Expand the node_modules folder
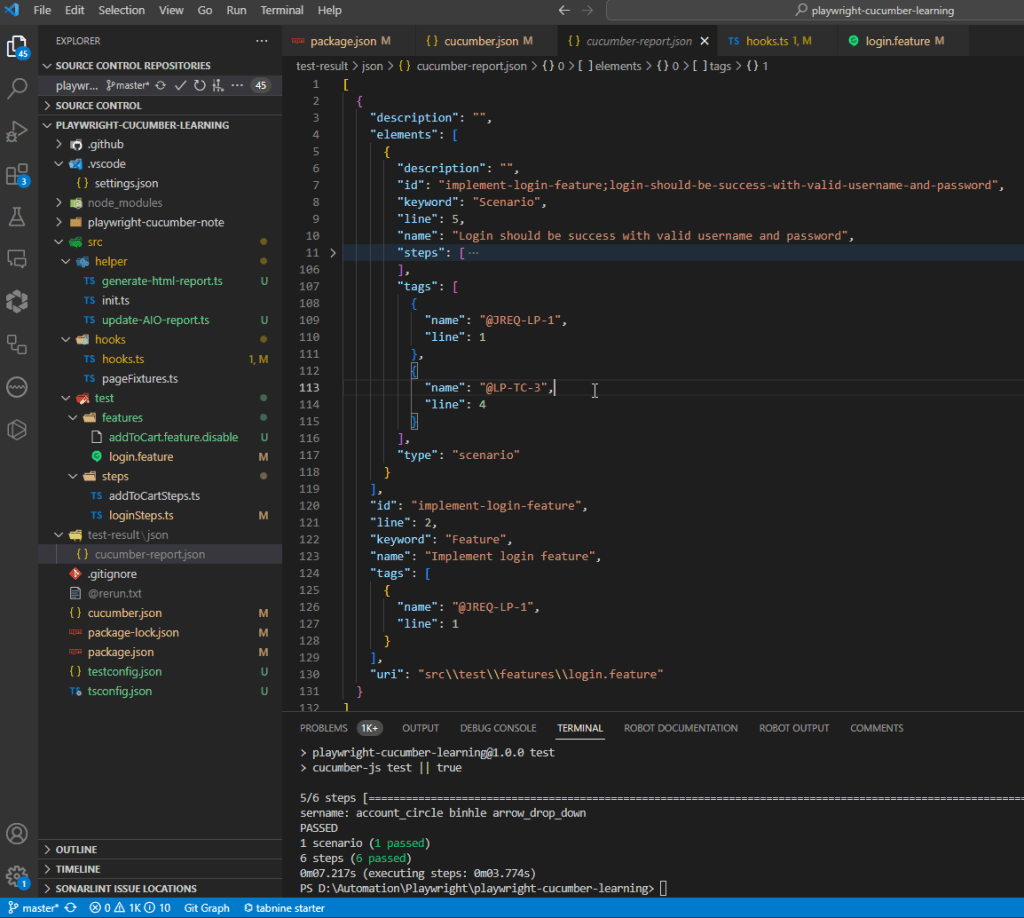Screen dimensions: 1024x918 click(124, 203)
